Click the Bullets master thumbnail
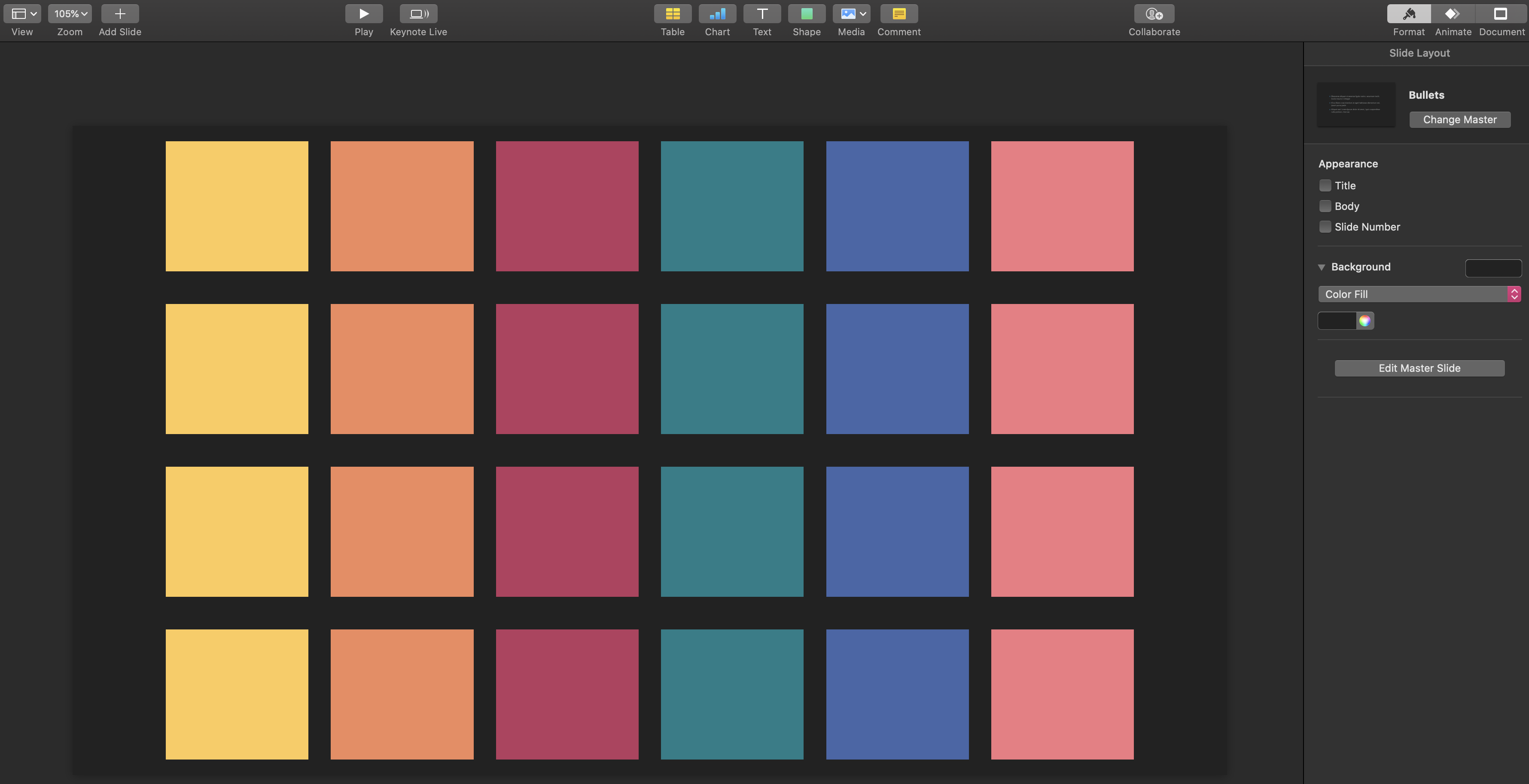Viewport: 1529px width, 784px height. click(1355, 104)
